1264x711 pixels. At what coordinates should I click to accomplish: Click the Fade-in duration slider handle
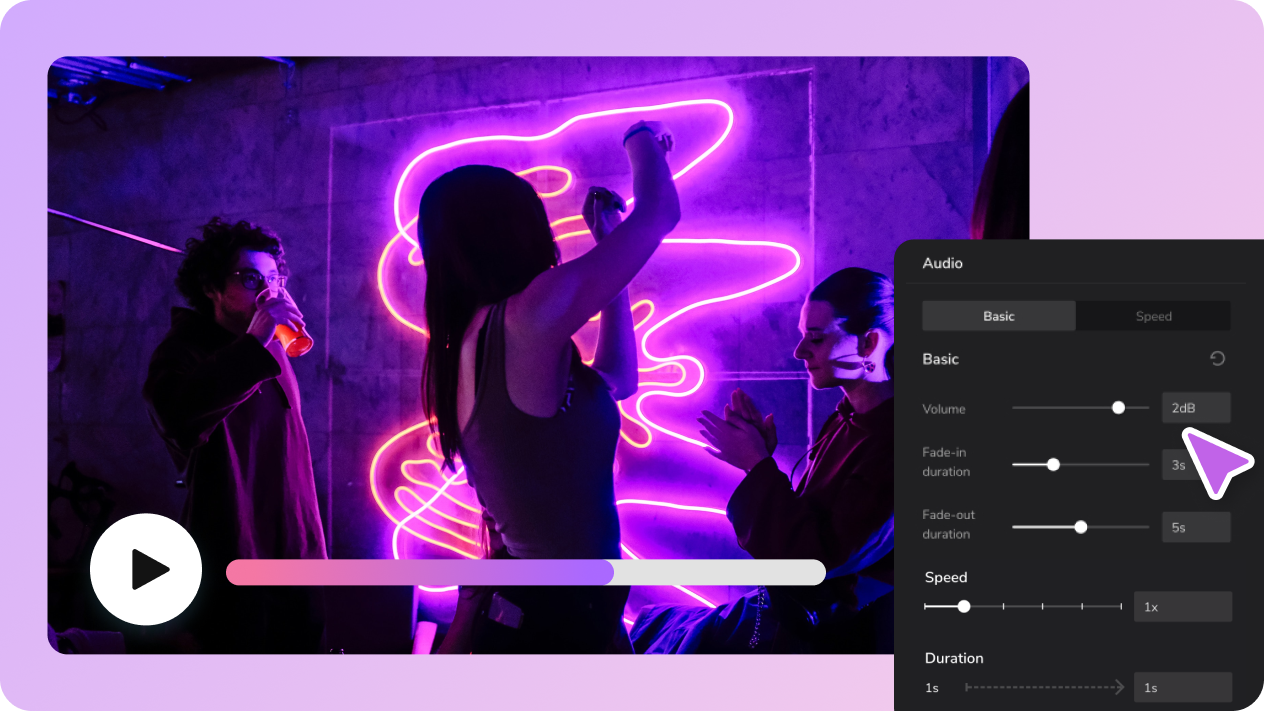tap(1053, 464)
